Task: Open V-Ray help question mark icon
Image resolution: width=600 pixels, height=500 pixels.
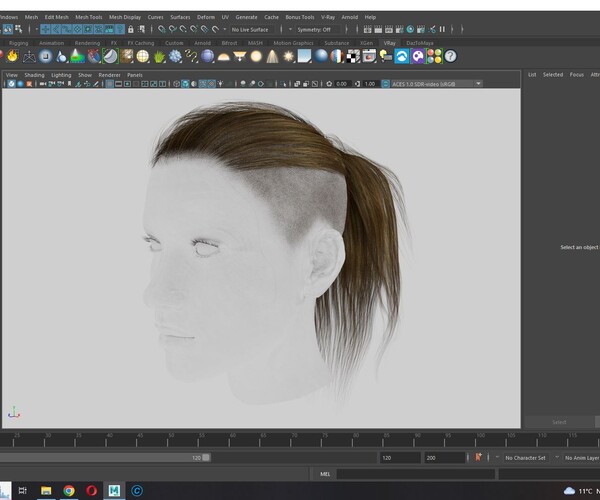Action: pyautogui.click(x=451, y=56)
